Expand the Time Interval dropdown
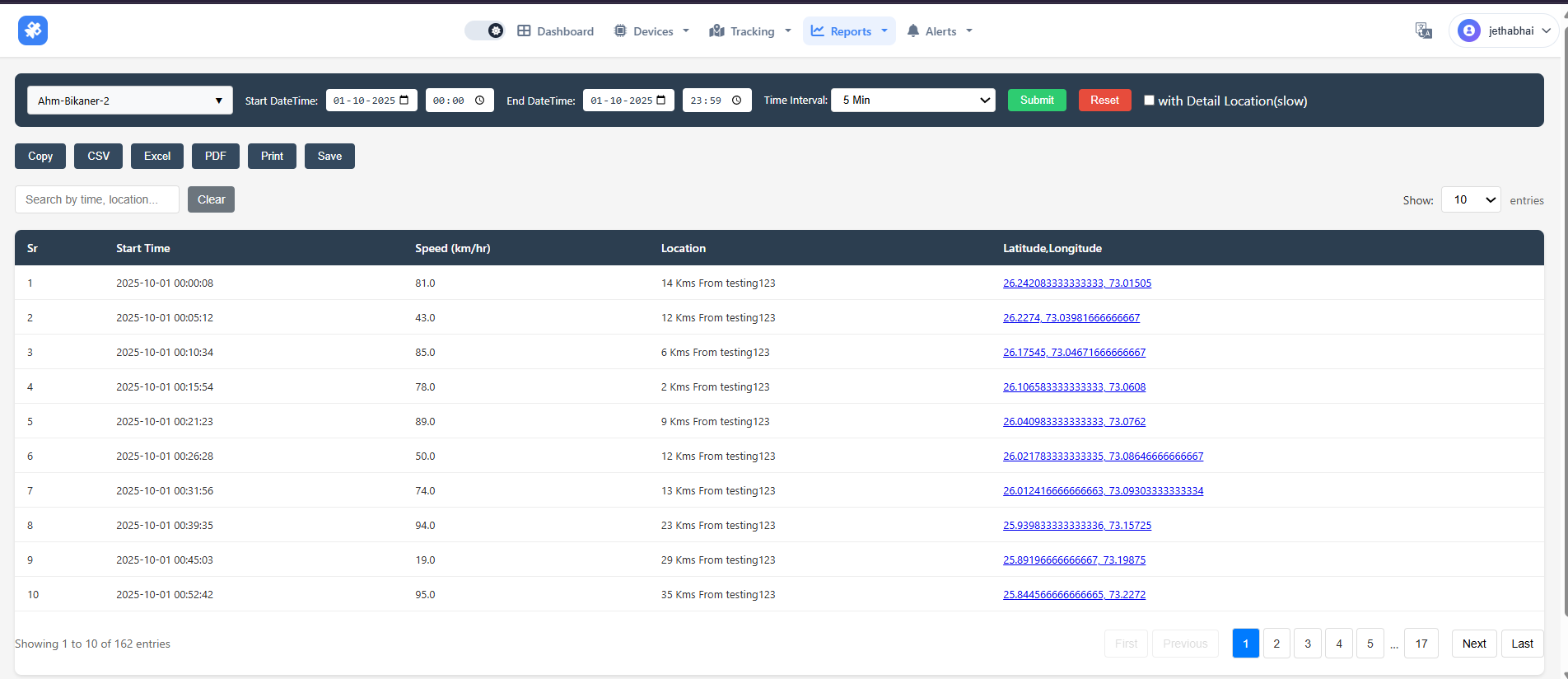Screen dimensions: 1568x679 (x=912, y=101)
